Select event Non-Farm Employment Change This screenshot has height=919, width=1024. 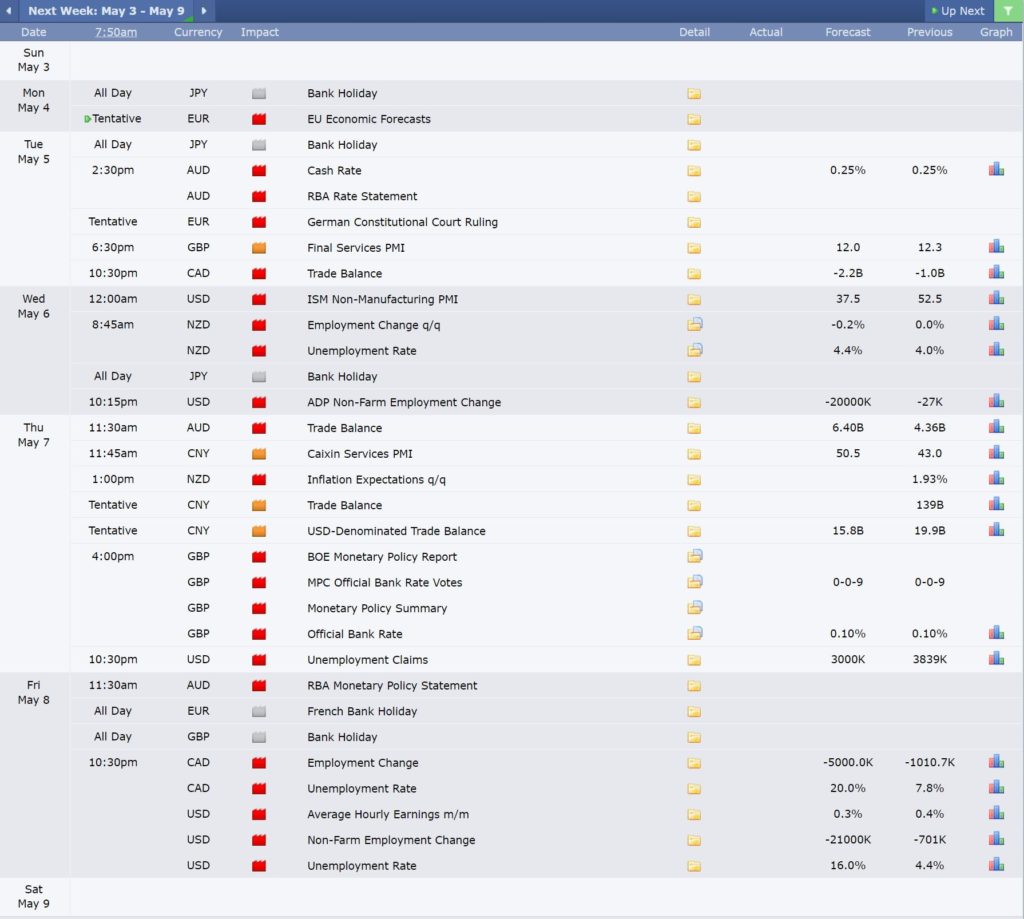[391, 840]
